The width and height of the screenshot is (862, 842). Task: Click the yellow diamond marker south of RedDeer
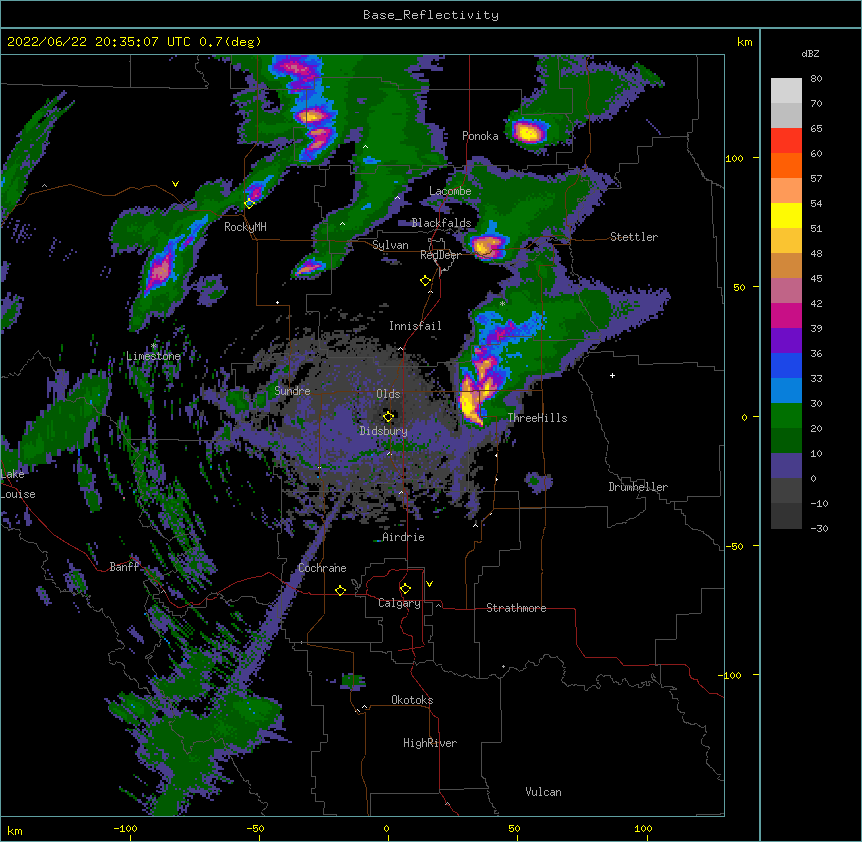click(x=425, y=281)
